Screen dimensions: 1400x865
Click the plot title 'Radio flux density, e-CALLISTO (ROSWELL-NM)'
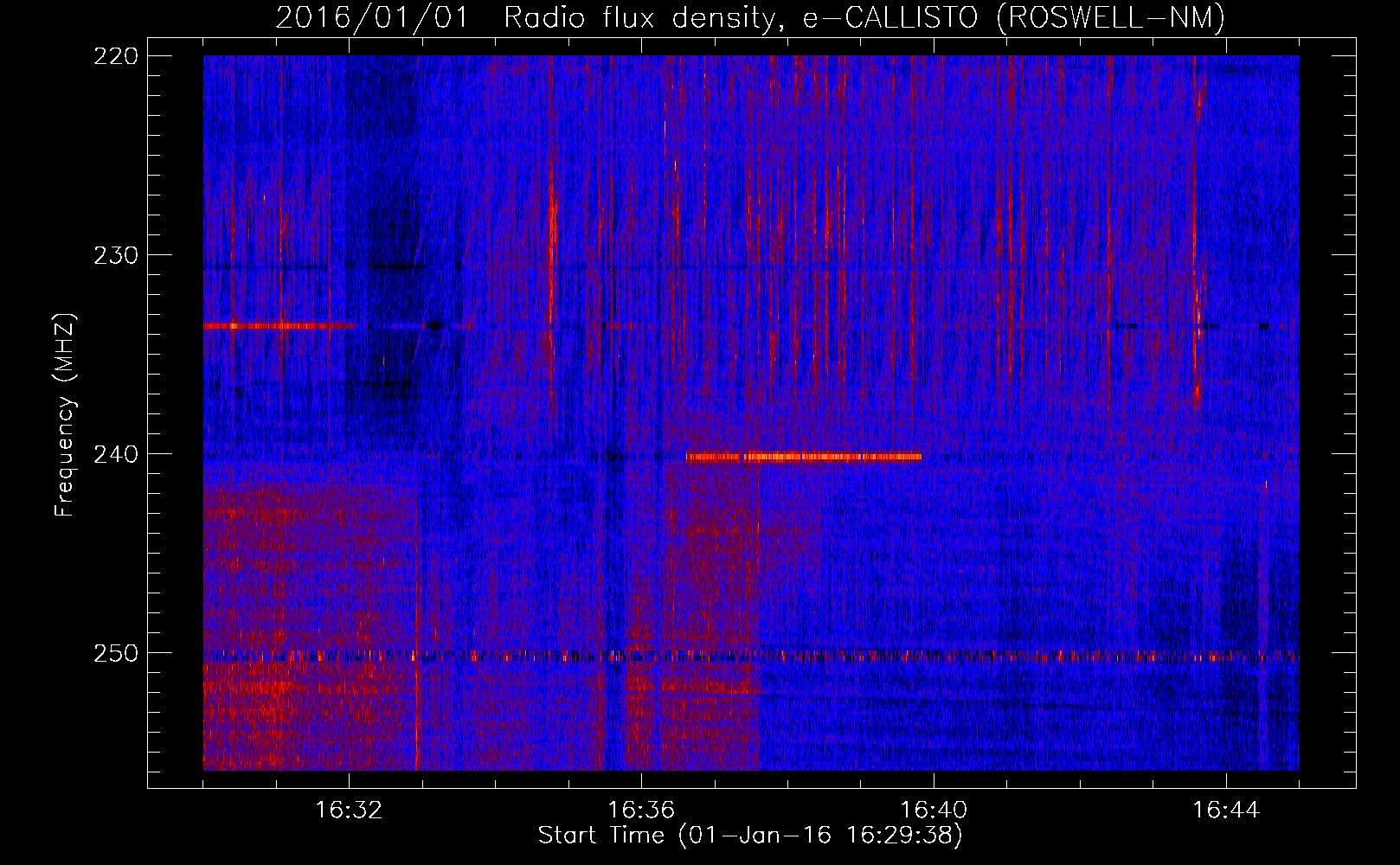pyautogui.click(x=864, y=17)
